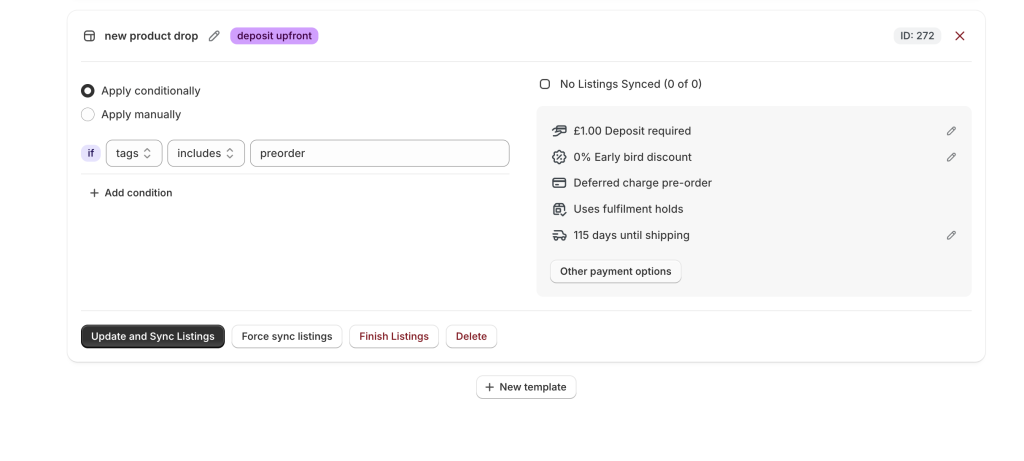1024x461 pixels.
Task: Add a new condition
Action: click(131, 193)
